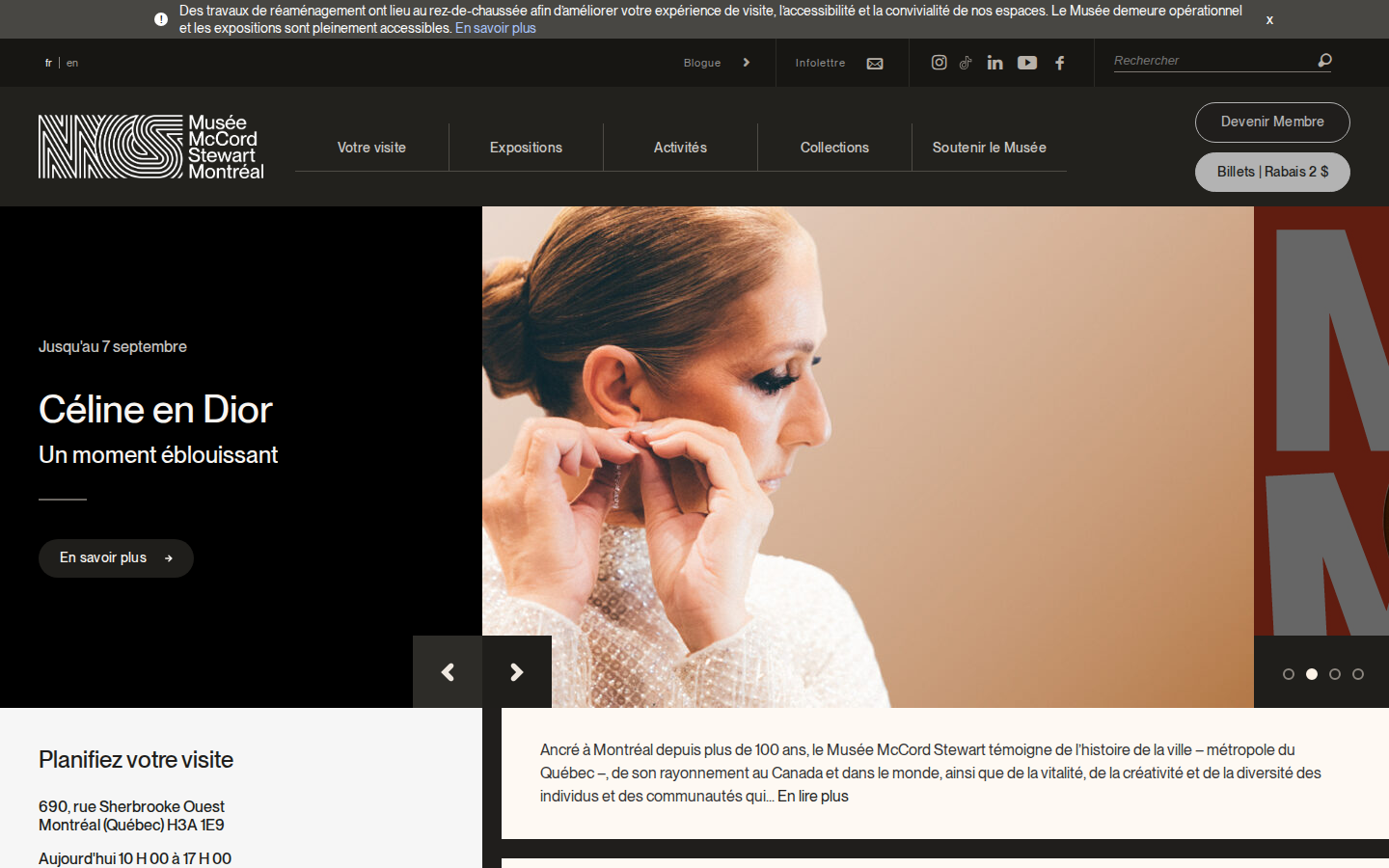Click the En lire plus link
This screenshot has width=1389, height=868.
[813, 796]
